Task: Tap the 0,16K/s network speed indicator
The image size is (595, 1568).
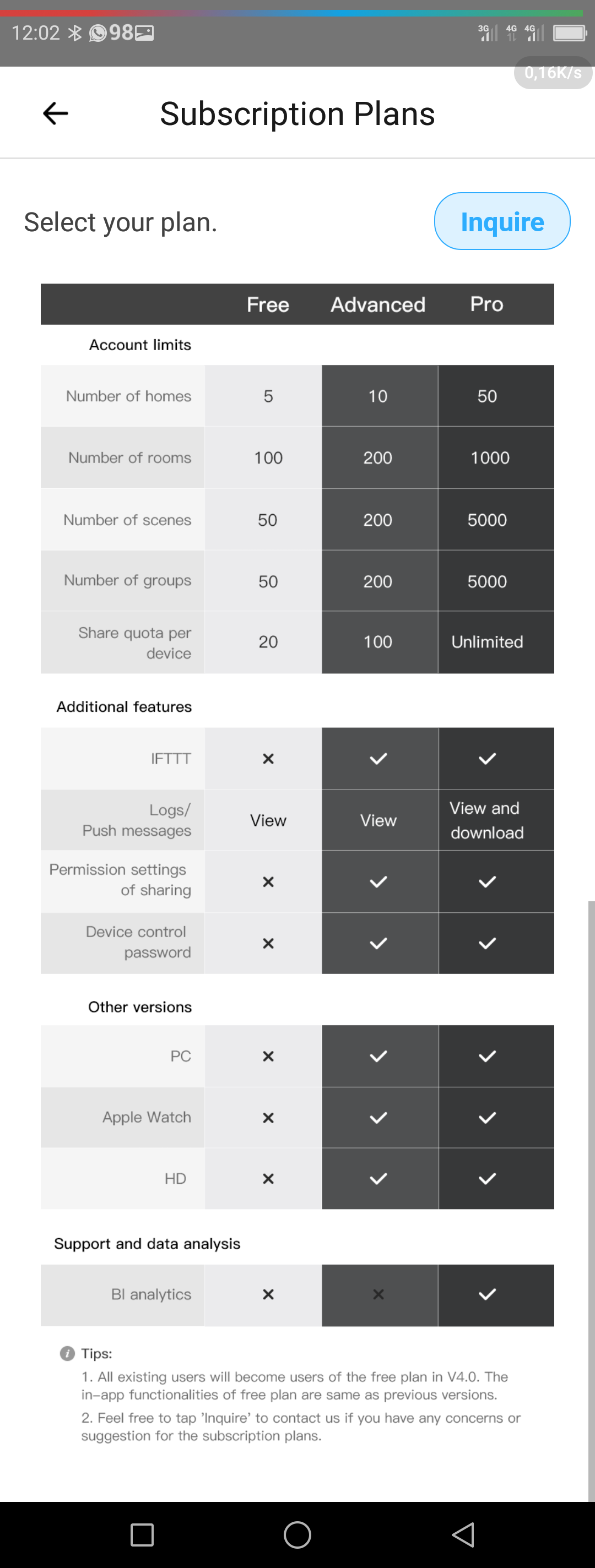Action: [x=553, y=73]
